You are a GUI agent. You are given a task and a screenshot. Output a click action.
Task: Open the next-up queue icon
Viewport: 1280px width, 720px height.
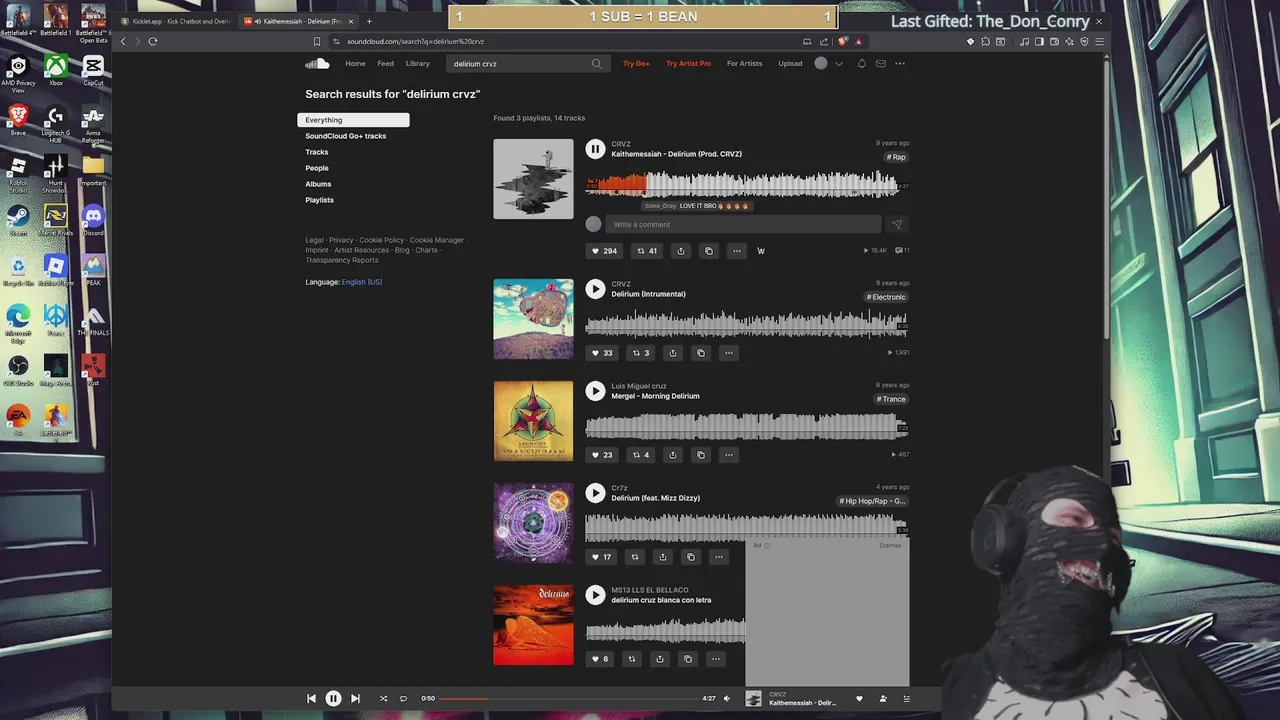(906, 699)
